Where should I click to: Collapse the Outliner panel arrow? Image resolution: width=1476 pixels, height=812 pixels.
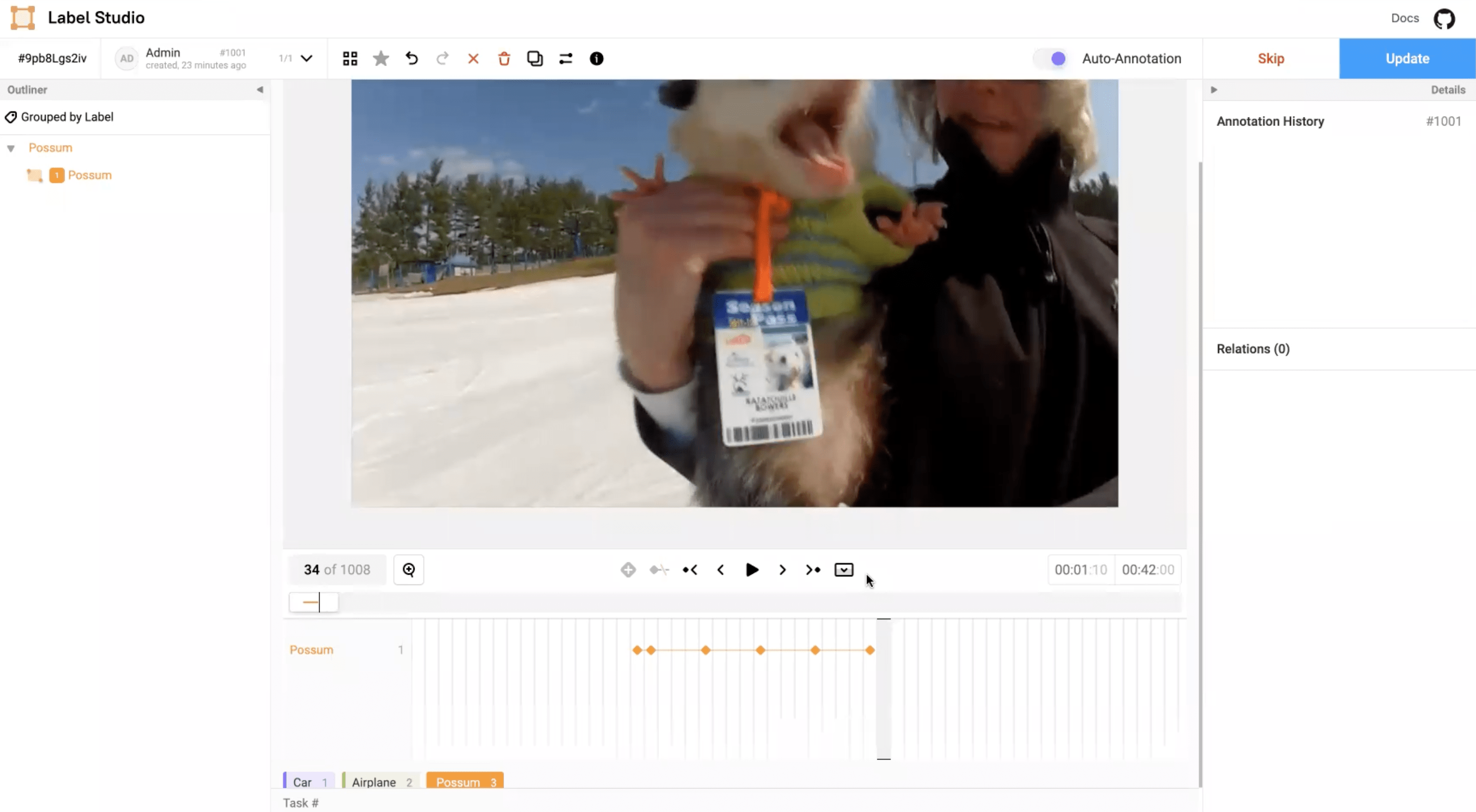coord(260,90)
